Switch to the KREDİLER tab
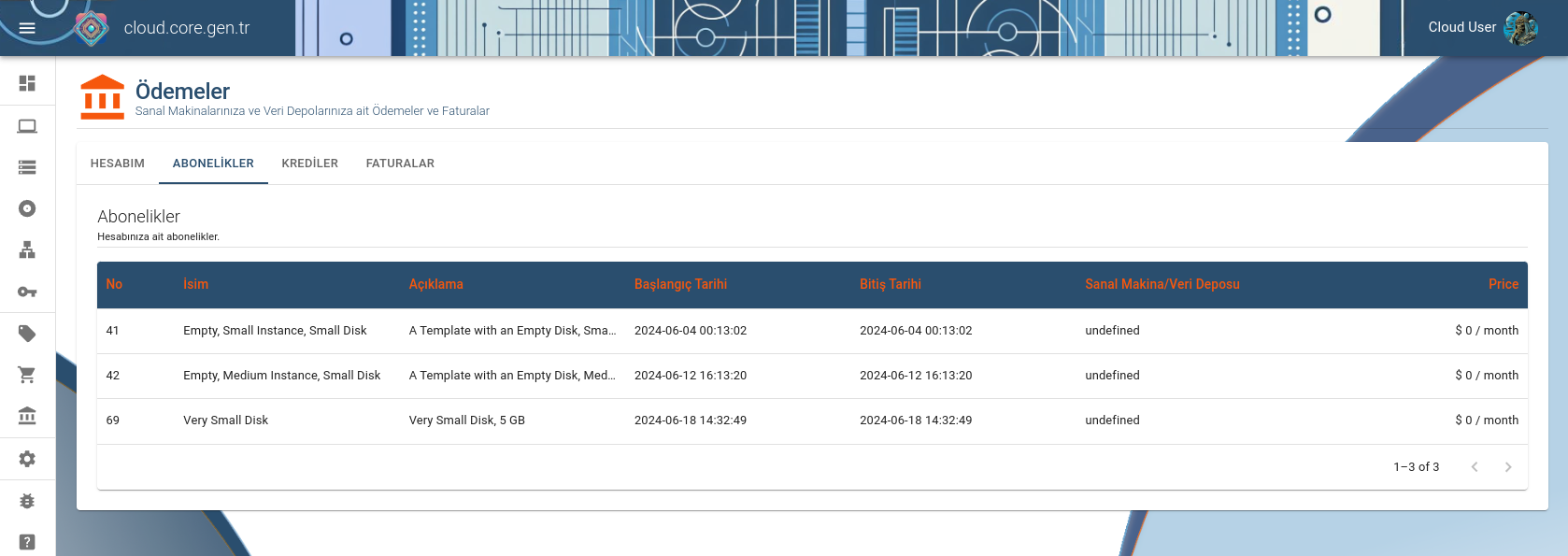The width and height of the screenshot is (1568, 556). coord(310,164)
